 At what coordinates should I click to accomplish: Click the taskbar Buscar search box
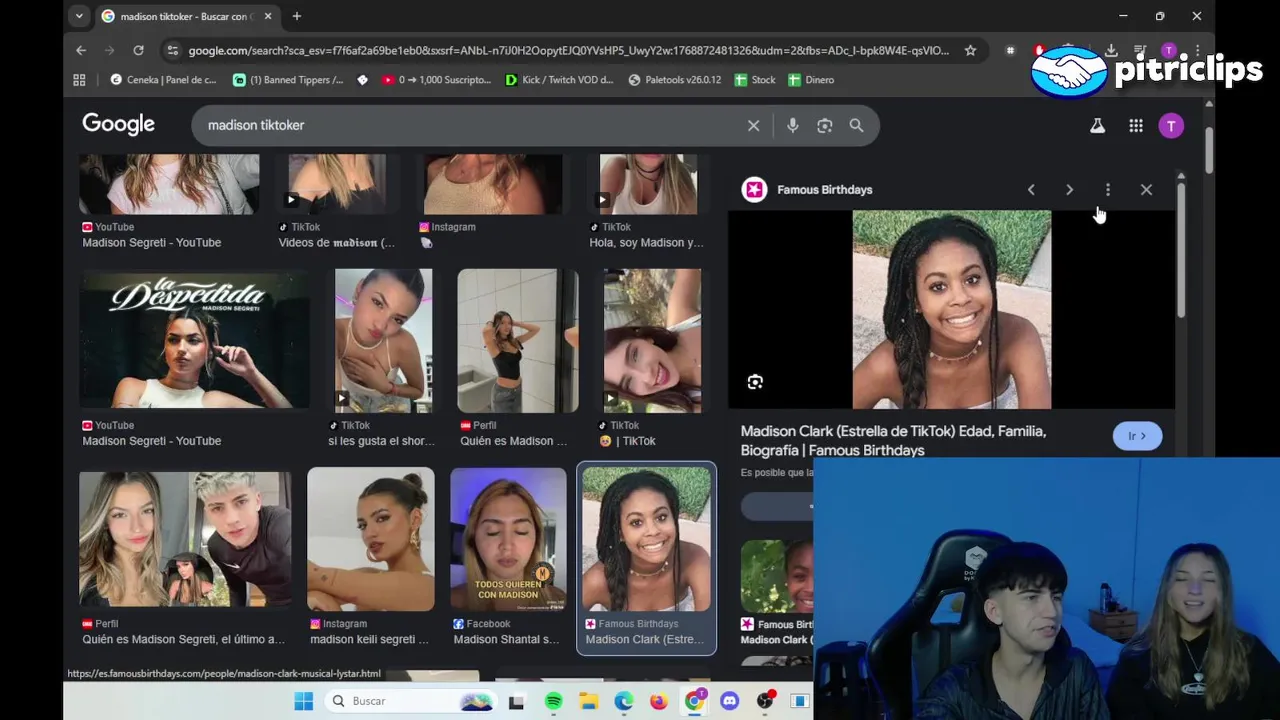point(410,701)
